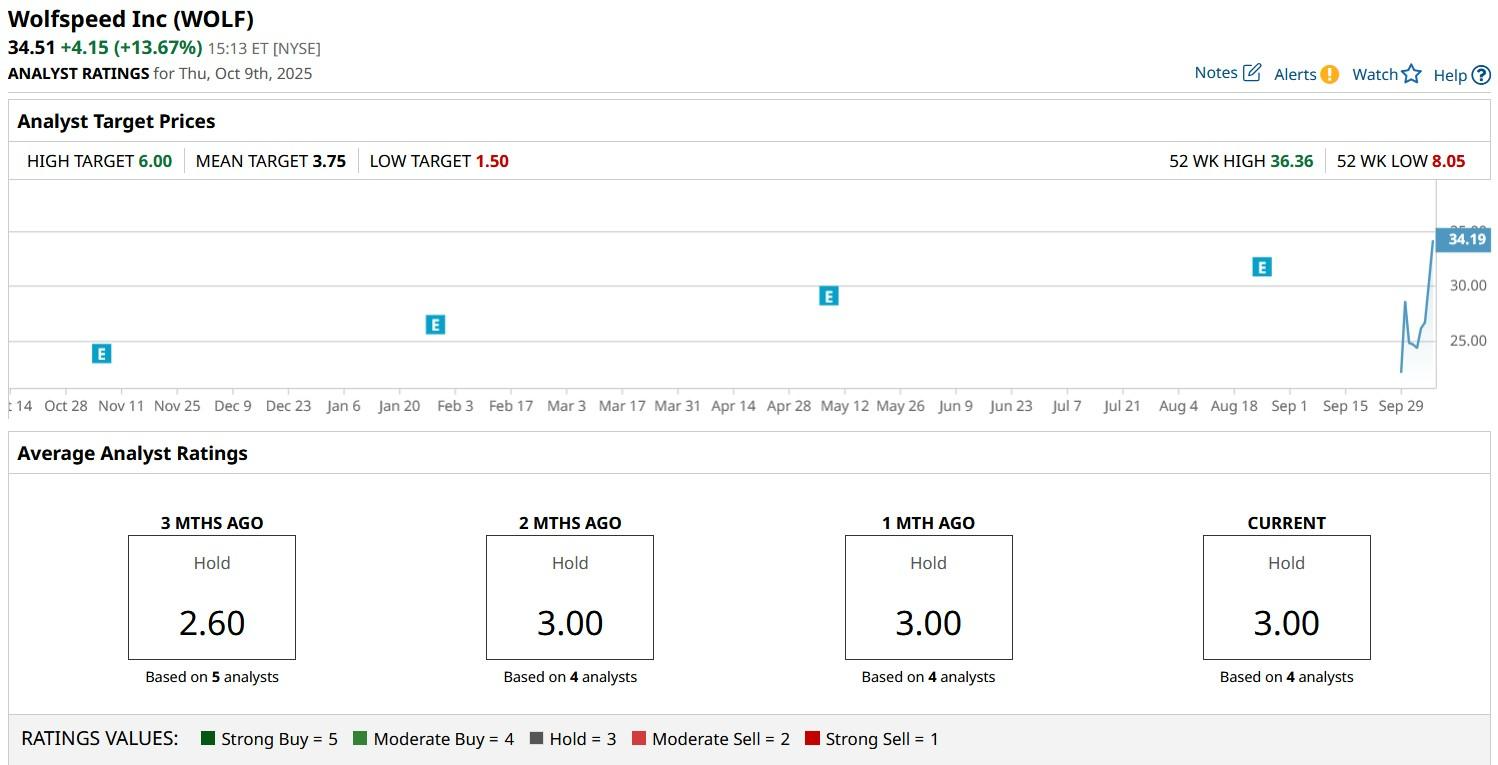Click the 3.00 rating under 1 MTH AGO
The height and width of the screenshot is (765, 1498).
928,623
